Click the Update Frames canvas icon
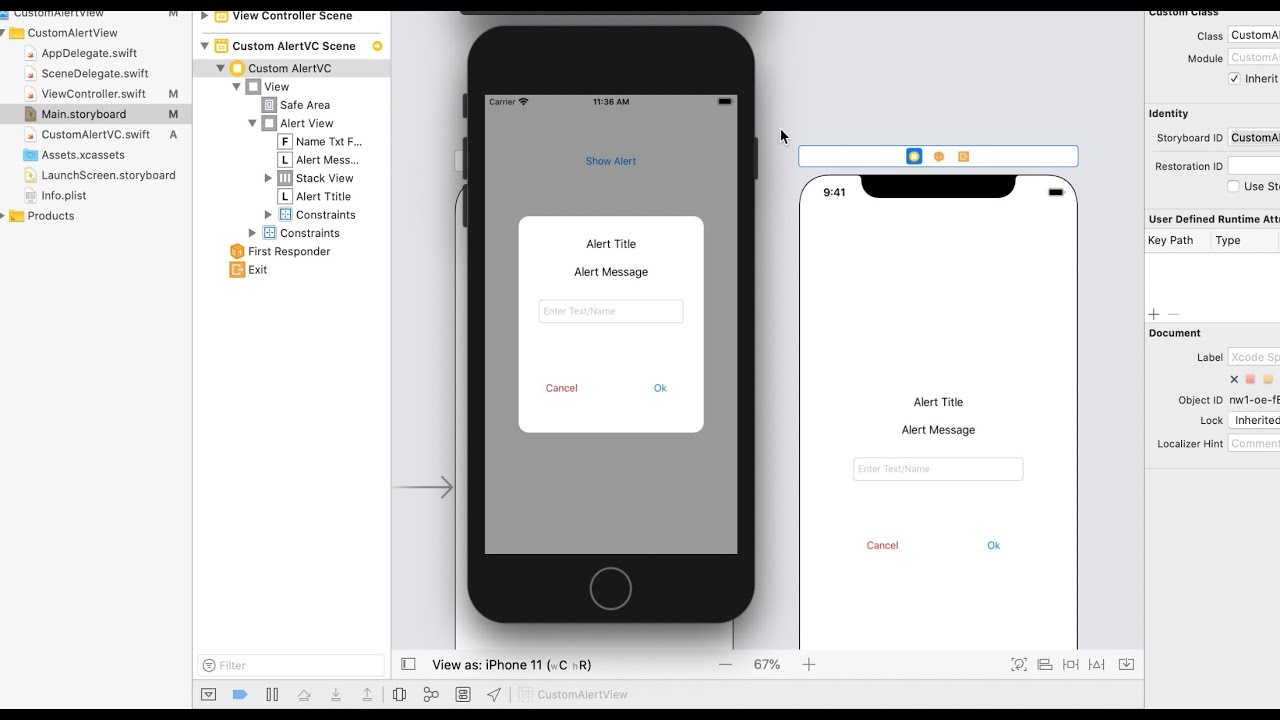 [x=1019, y=664]
